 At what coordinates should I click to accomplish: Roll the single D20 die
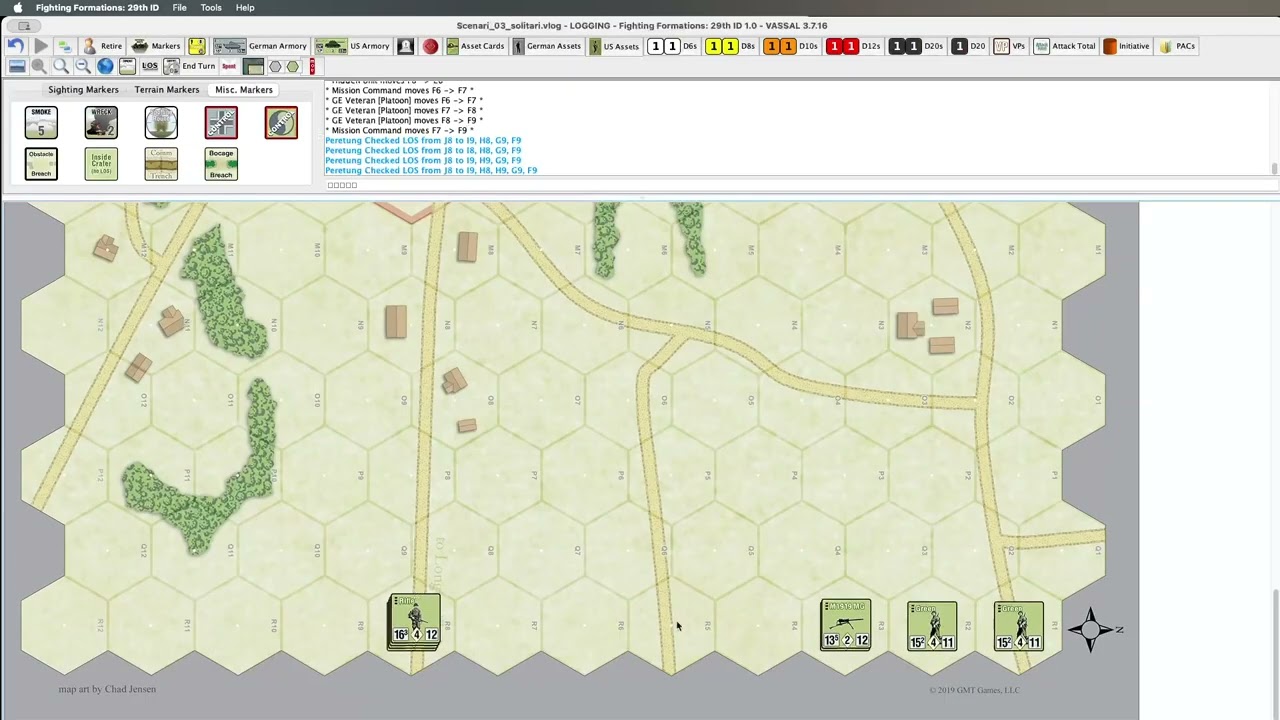[x=969, y=46]
